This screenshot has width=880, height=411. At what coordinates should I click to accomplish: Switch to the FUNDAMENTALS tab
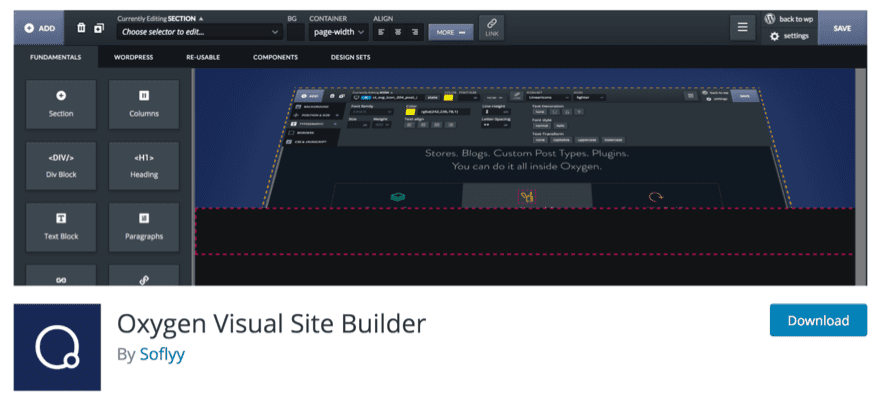tap(56, 57)
